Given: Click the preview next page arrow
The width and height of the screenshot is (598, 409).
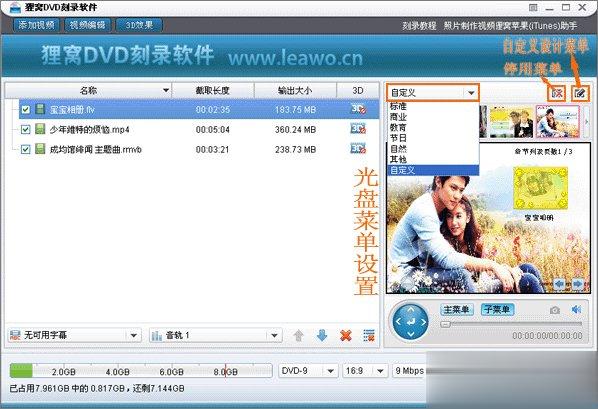Looking at the screenshot, I should (577, 284).
